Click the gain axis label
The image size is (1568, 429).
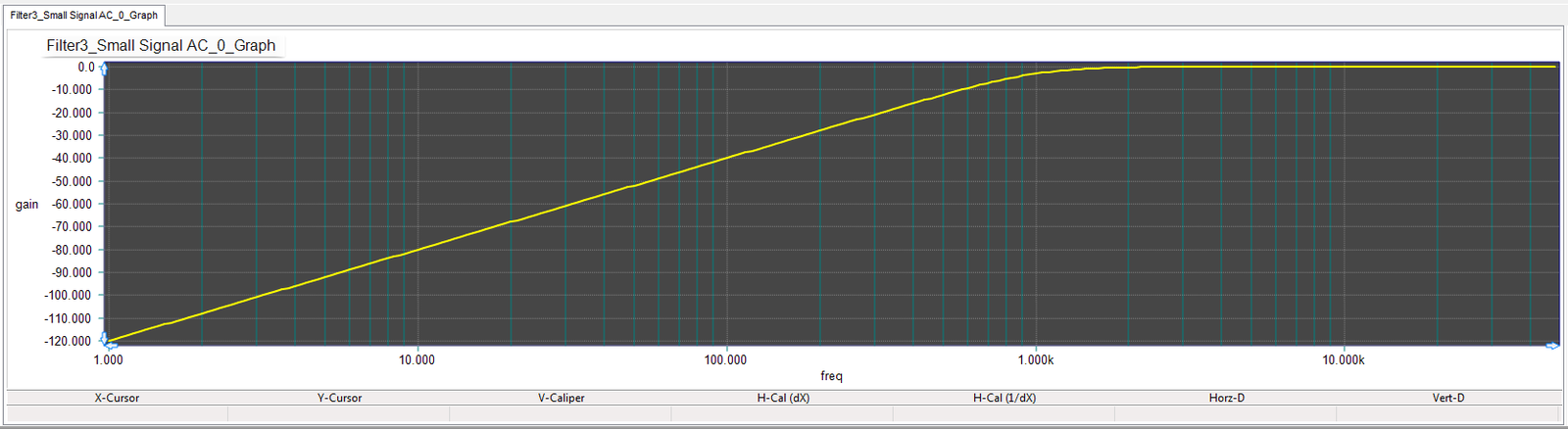click(26, 205)
